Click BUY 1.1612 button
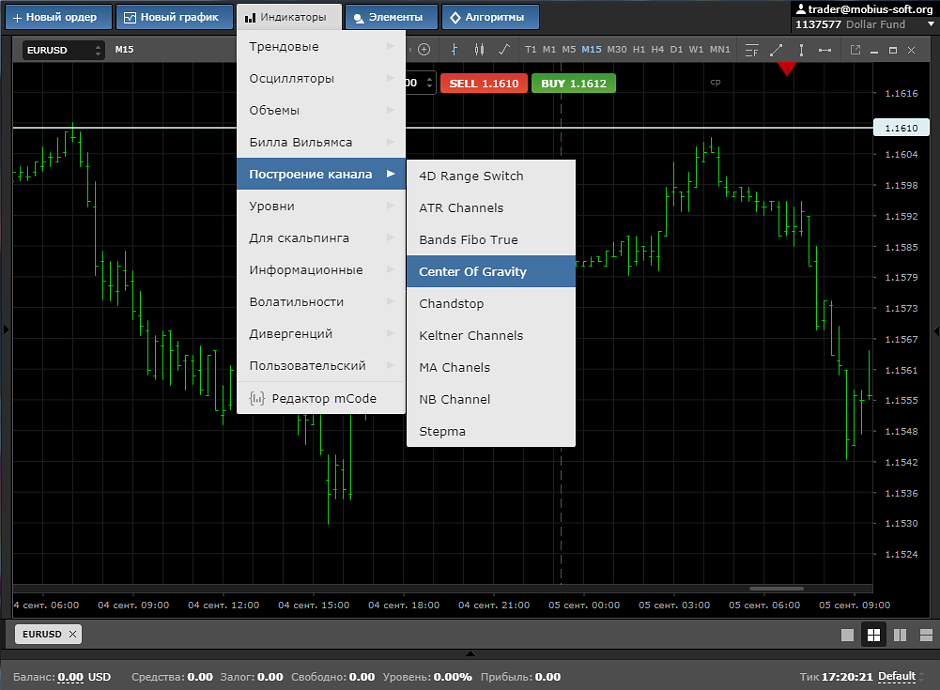Screen dimensions: 940x690 574,83
